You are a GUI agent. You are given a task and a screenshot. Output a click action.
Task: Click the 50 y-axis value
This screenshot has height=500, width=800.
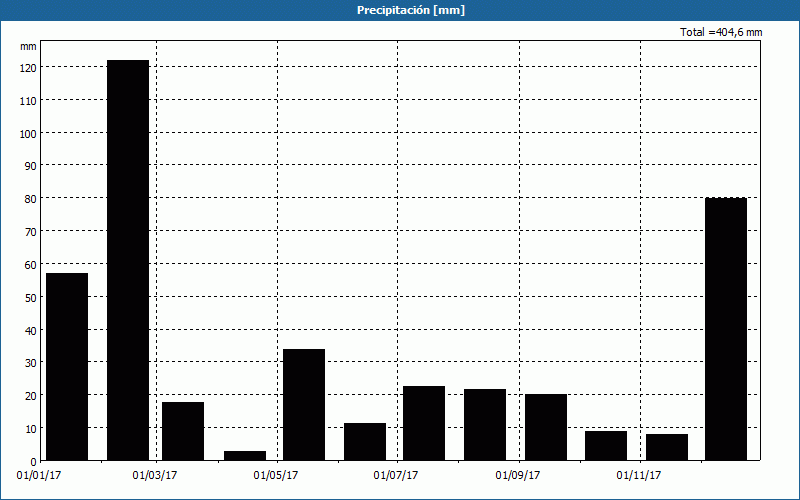pos(31,298)
